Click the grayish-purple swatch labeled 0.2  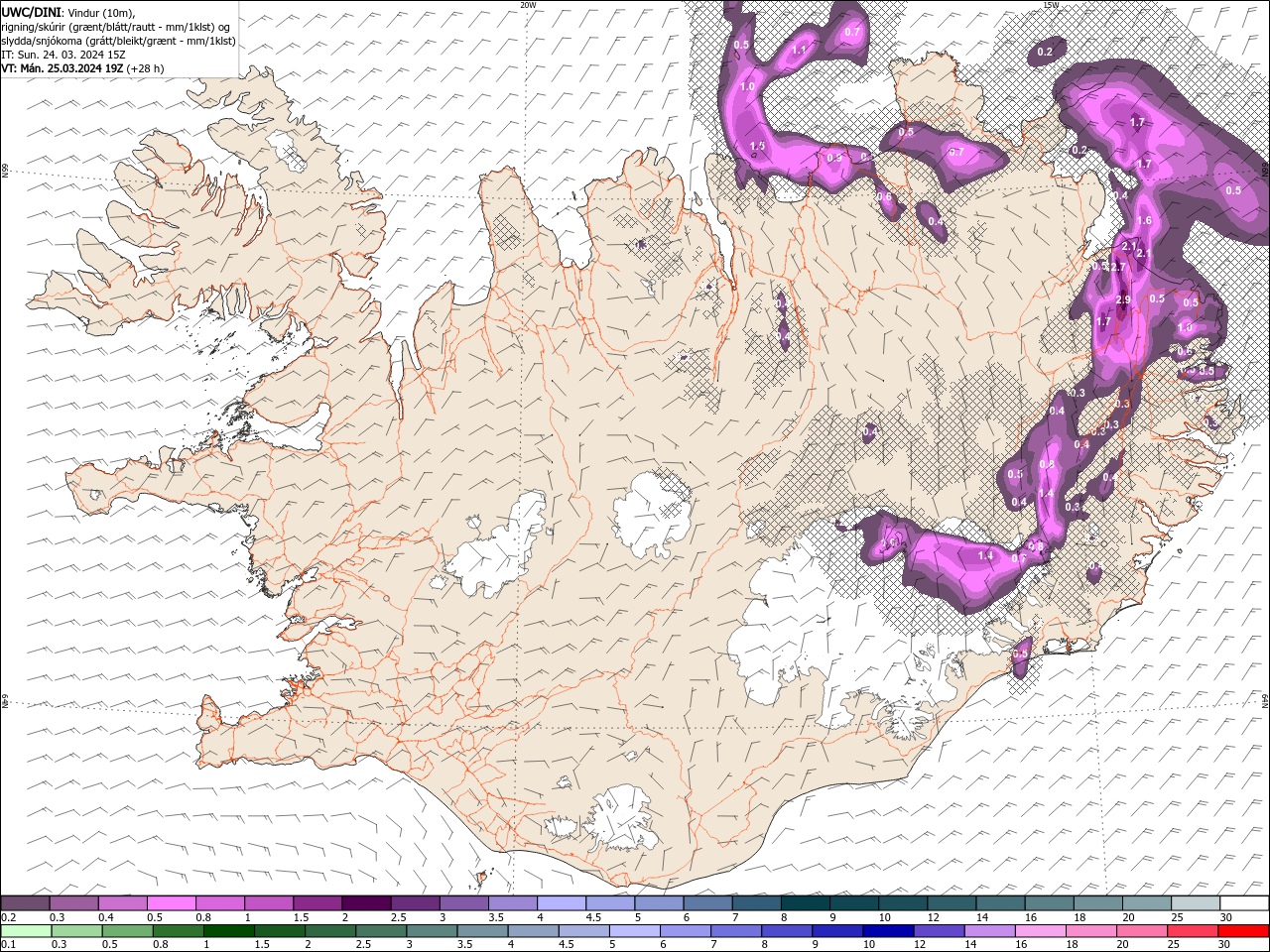pos(25,902)
